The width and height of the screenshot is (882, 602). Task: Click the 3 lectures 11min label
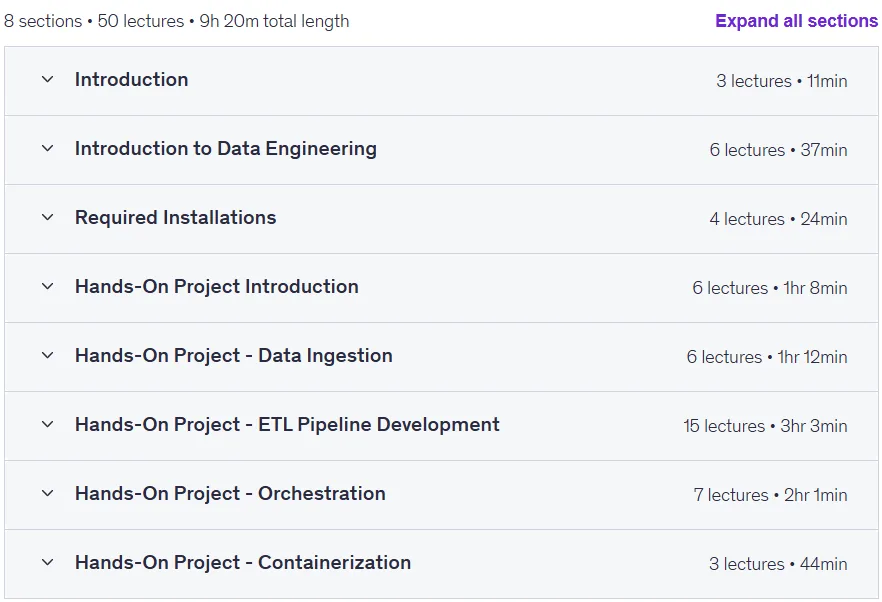pyautogui.click(x=781, y=81)
